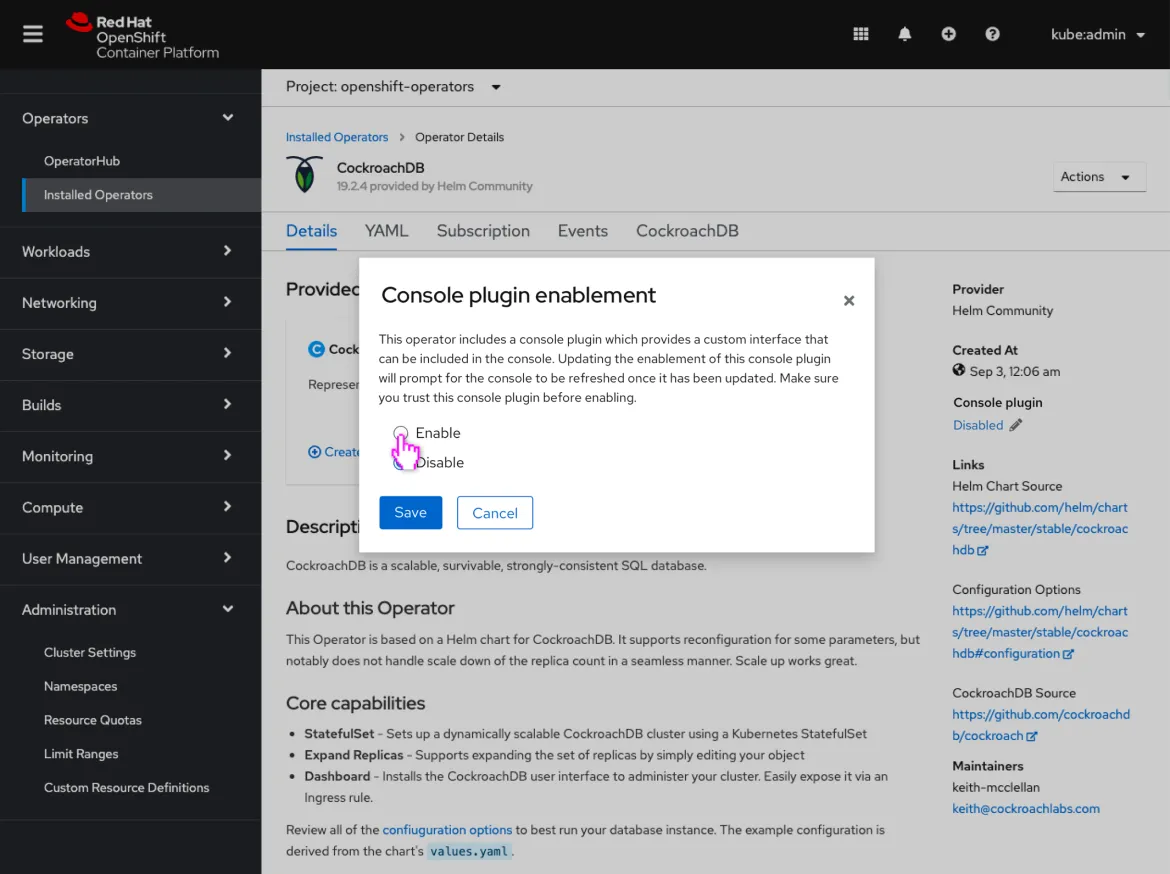Image resolution: width=1170 pixels, height=874 pixels.
Task: Open quick create with the plus icon
Action: click(x=948, y=33)
